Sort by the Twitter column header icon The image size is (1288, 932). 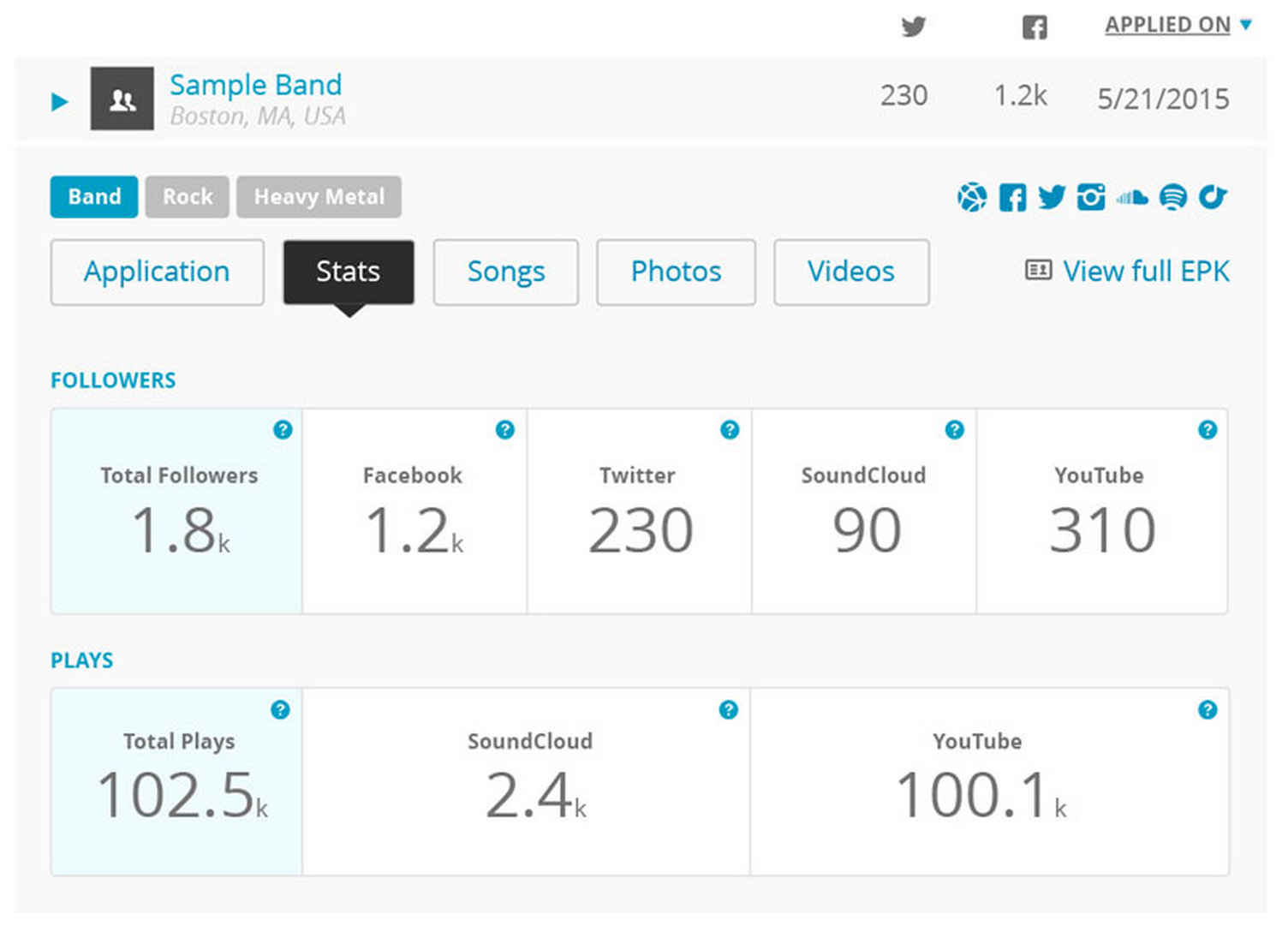pyautogui.click(x=914, y=27)
